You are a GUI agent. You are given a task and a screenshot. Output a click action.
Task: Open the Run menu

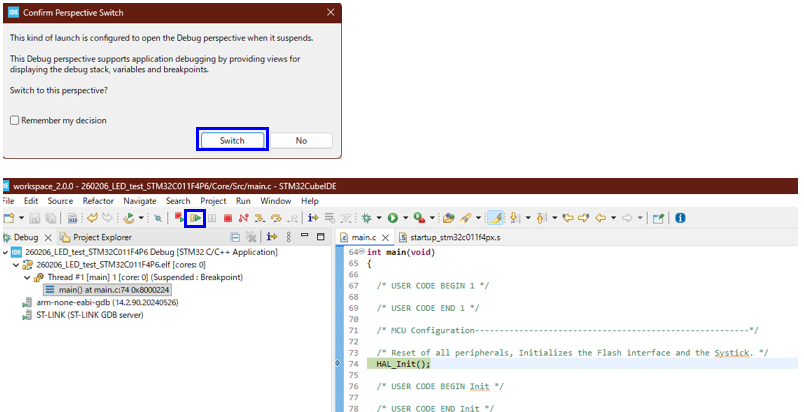pos(243,201)
